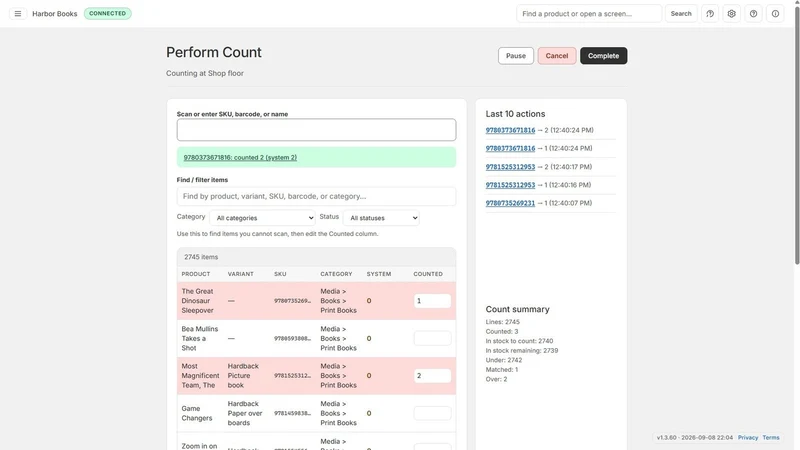Edit counted value for Bea Mullins Takes a Shot
The width and height of the screenshot is (800, 450).
(x=432, y=338)
